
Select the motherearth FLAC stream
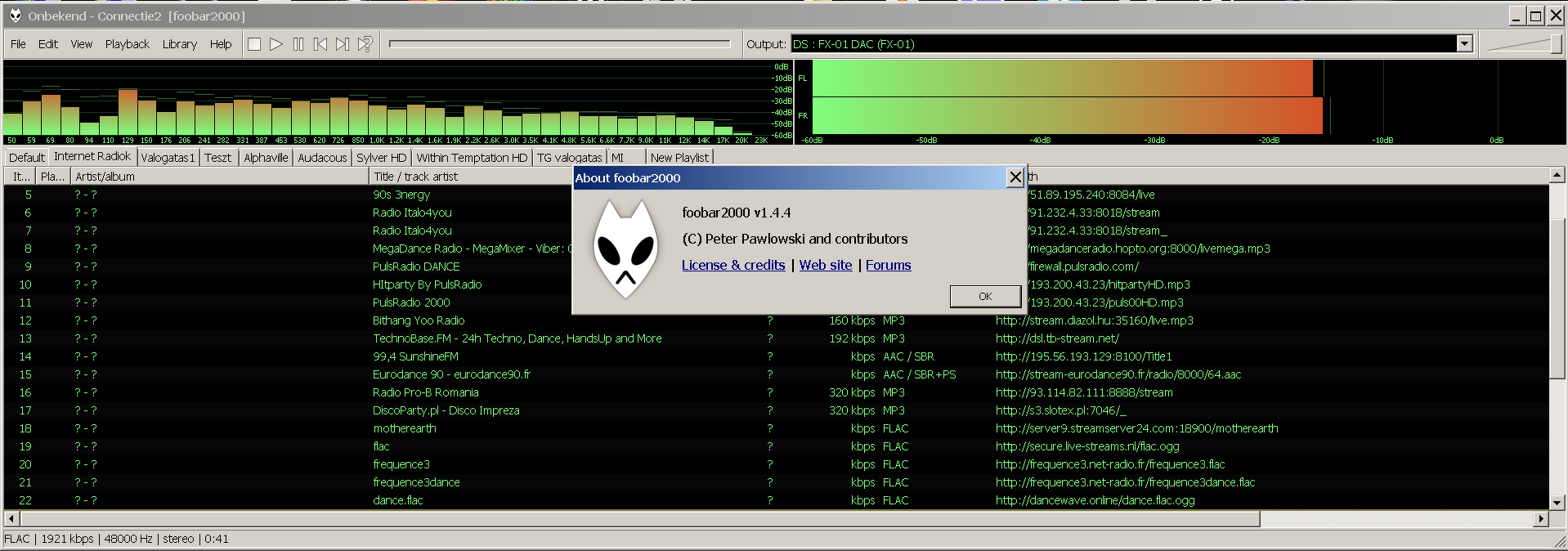(776, 428)
